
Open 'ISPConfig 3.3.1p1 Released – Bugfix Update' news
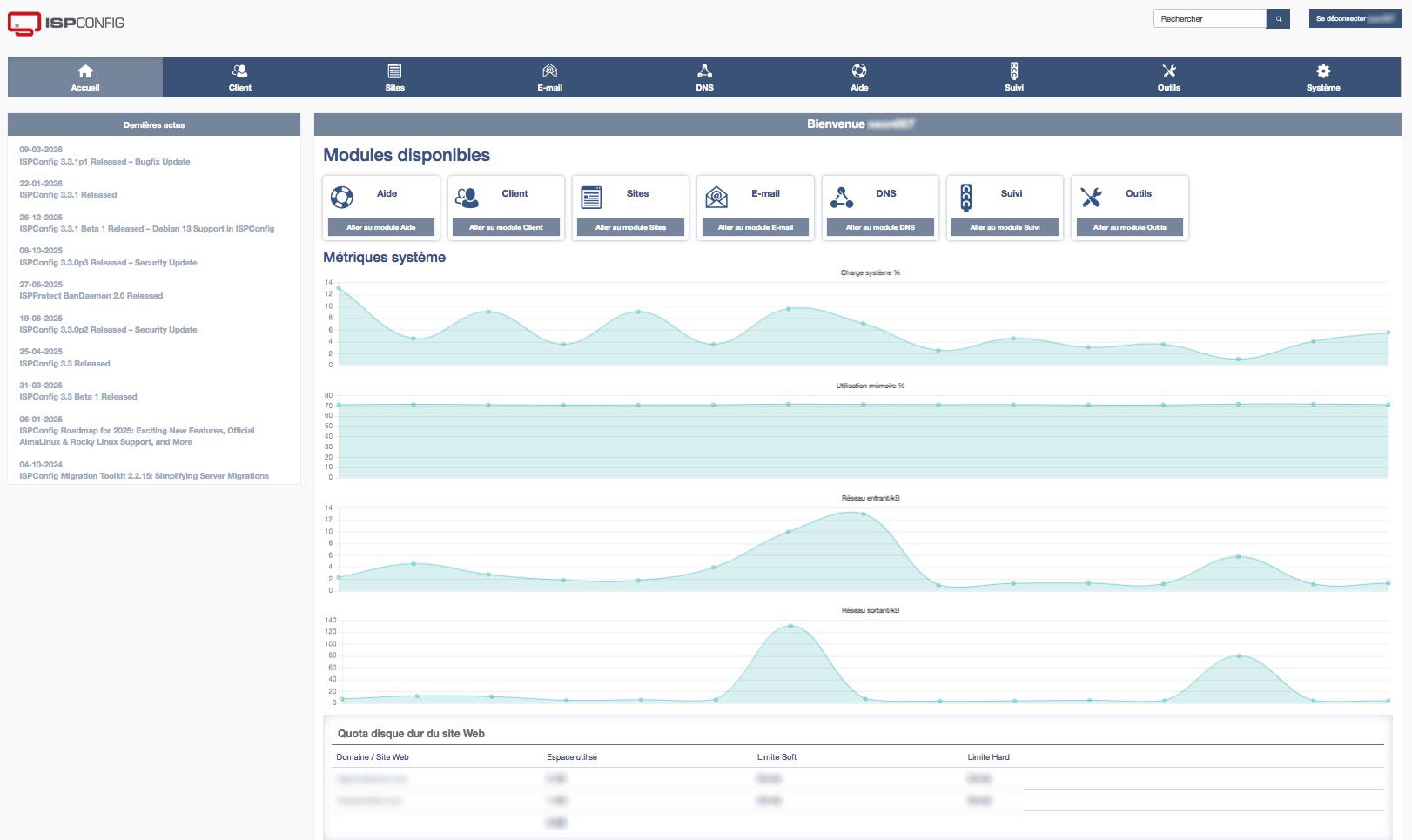[x=104, y=162]
